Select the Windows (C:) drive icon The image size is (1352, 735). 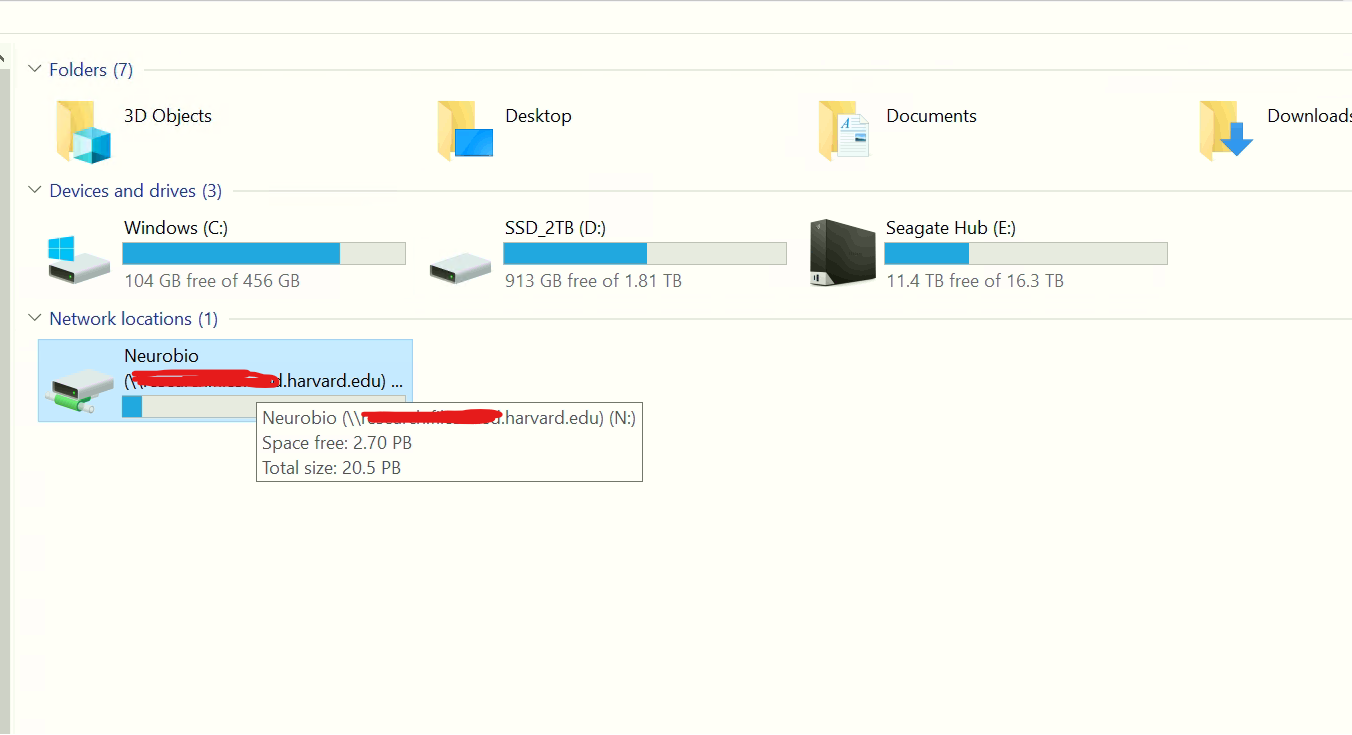79,259
